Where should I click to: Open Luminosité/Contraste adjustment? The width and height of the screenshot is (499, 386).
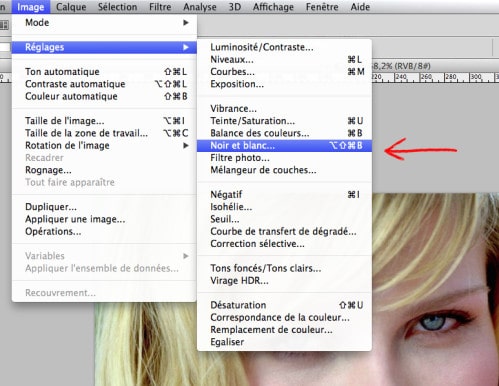[284, 47]
